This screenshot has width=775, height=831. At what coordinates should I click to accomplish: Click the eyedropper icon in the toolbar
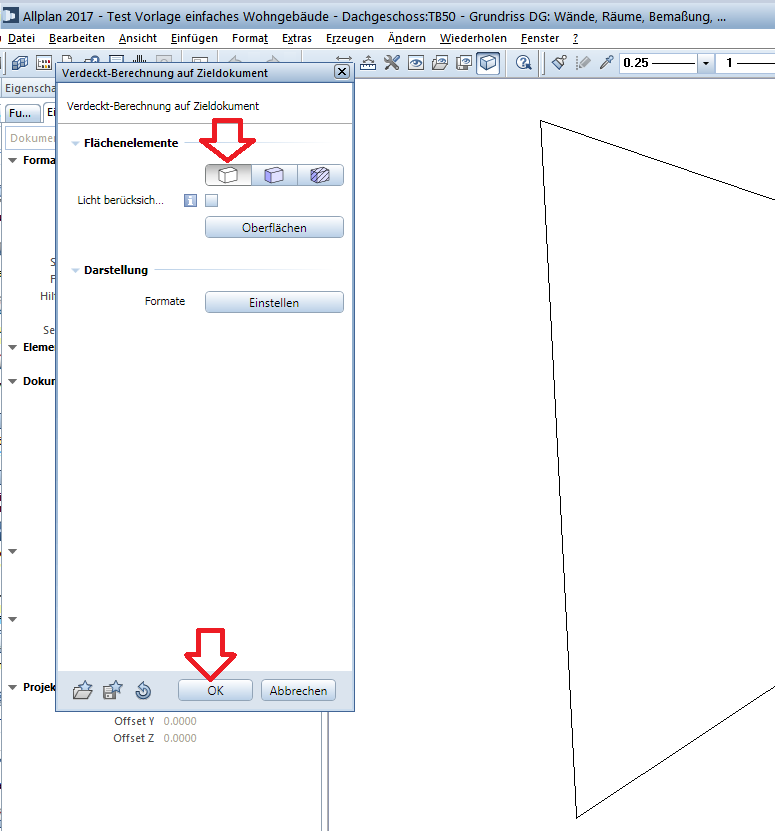point(605,63)
